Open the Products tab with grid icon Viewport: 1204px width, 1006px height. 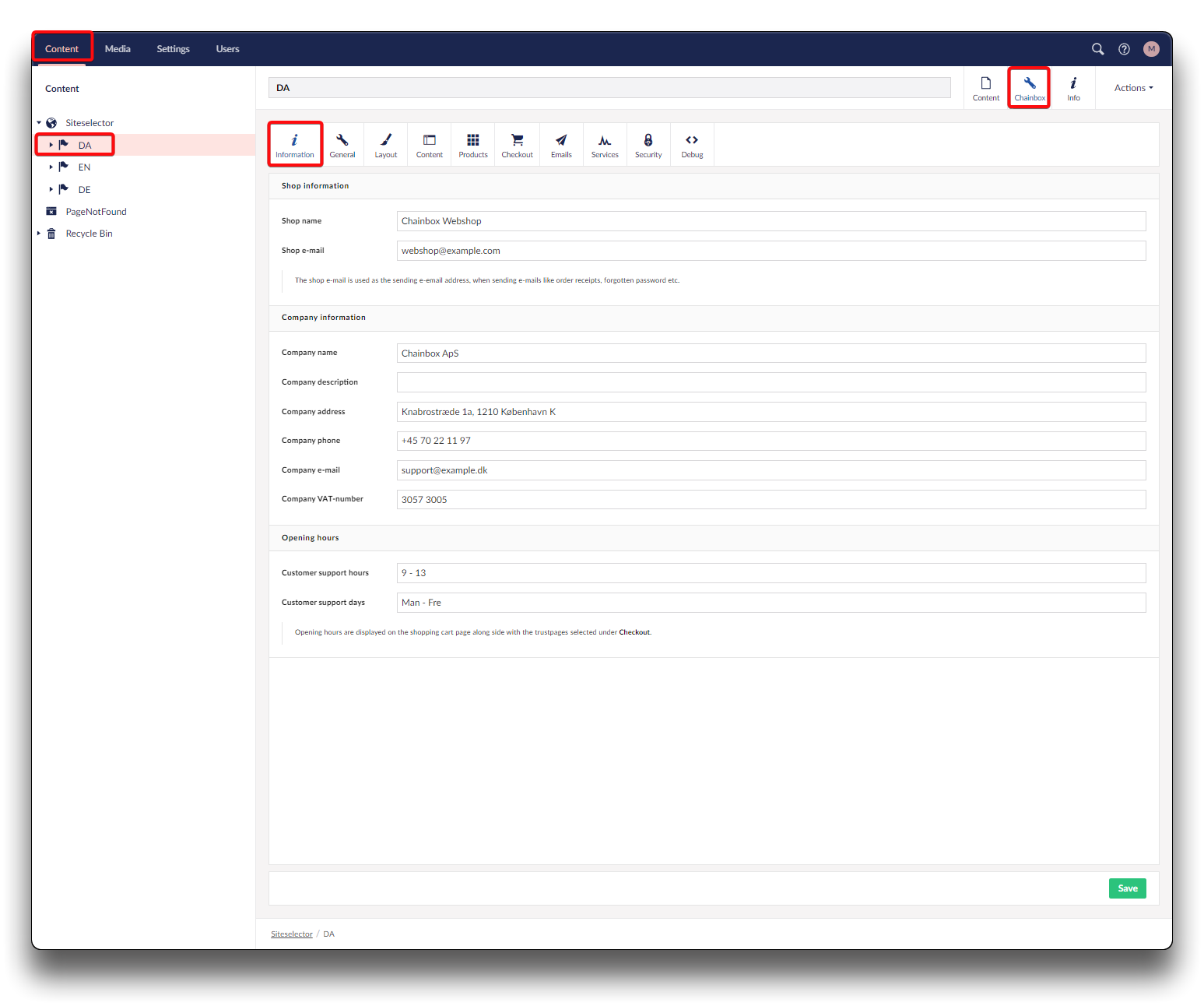(x=472, y=145)
